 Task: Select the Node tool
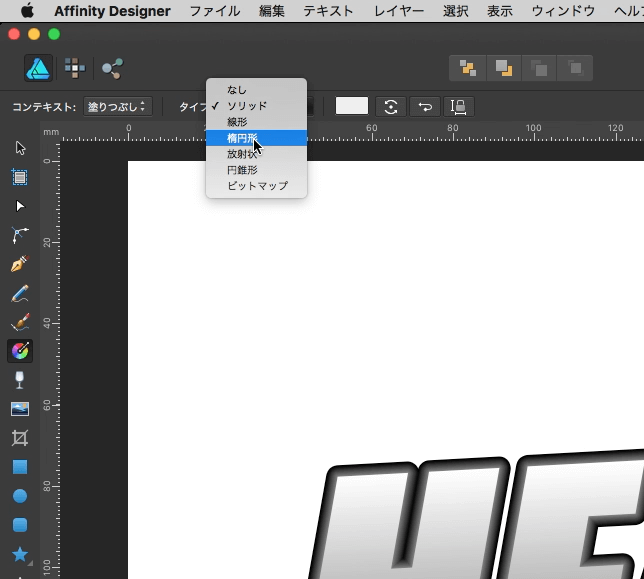click(20, 206)
